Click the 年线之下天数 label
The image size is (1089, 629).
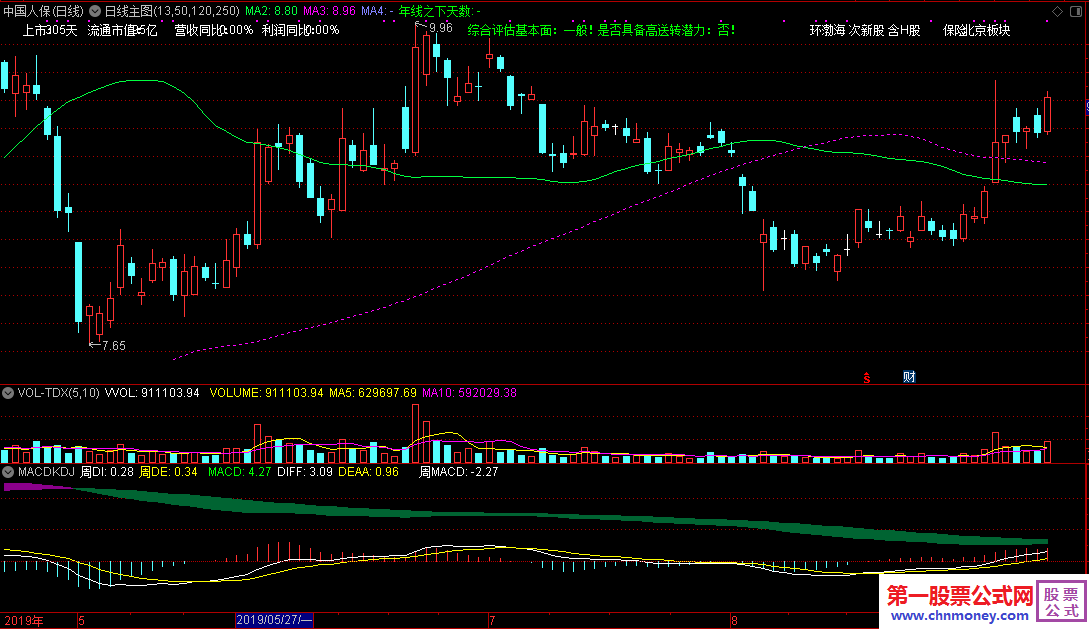[440, 11]
